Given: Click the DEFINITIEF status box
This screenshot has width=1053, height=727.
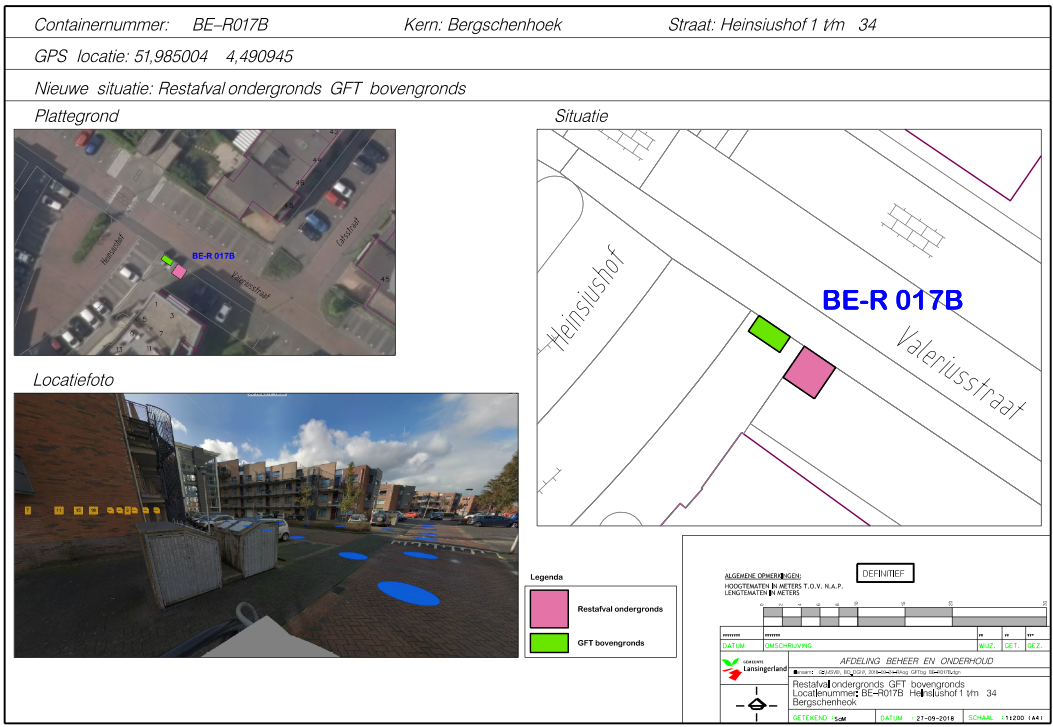Looking at the screenshot, I should pos(883,574).
